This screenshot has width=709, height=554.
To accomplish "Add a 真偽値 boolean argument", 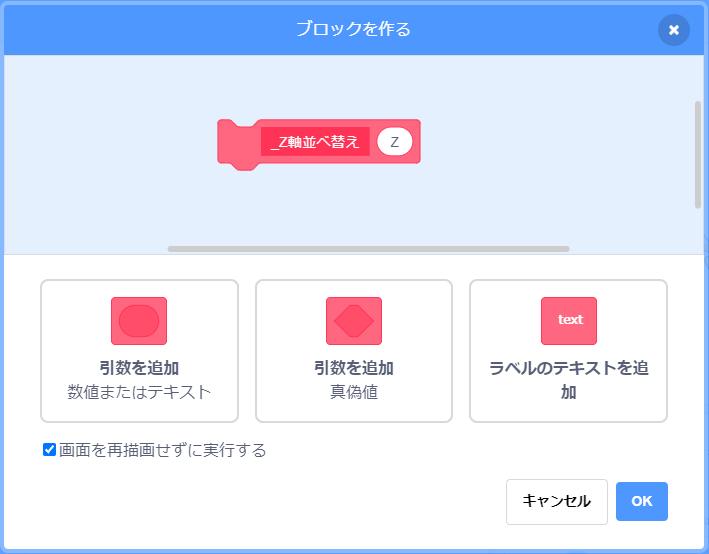I will [354, 351].
